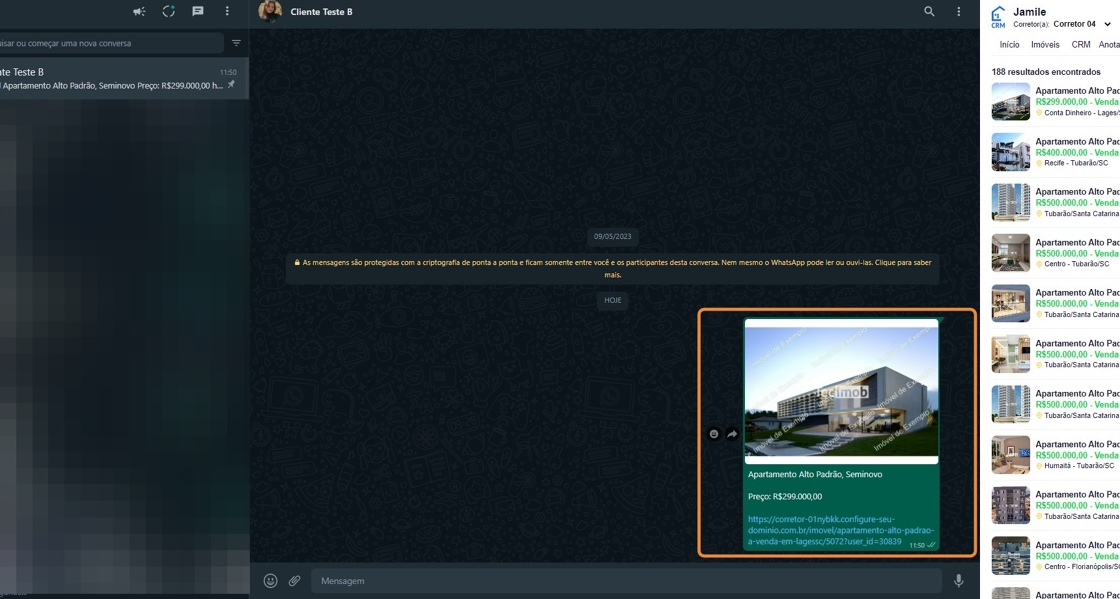Open the chat list three-dot menu
Screen dimensions: 1120x599
(x=227, y=12)
